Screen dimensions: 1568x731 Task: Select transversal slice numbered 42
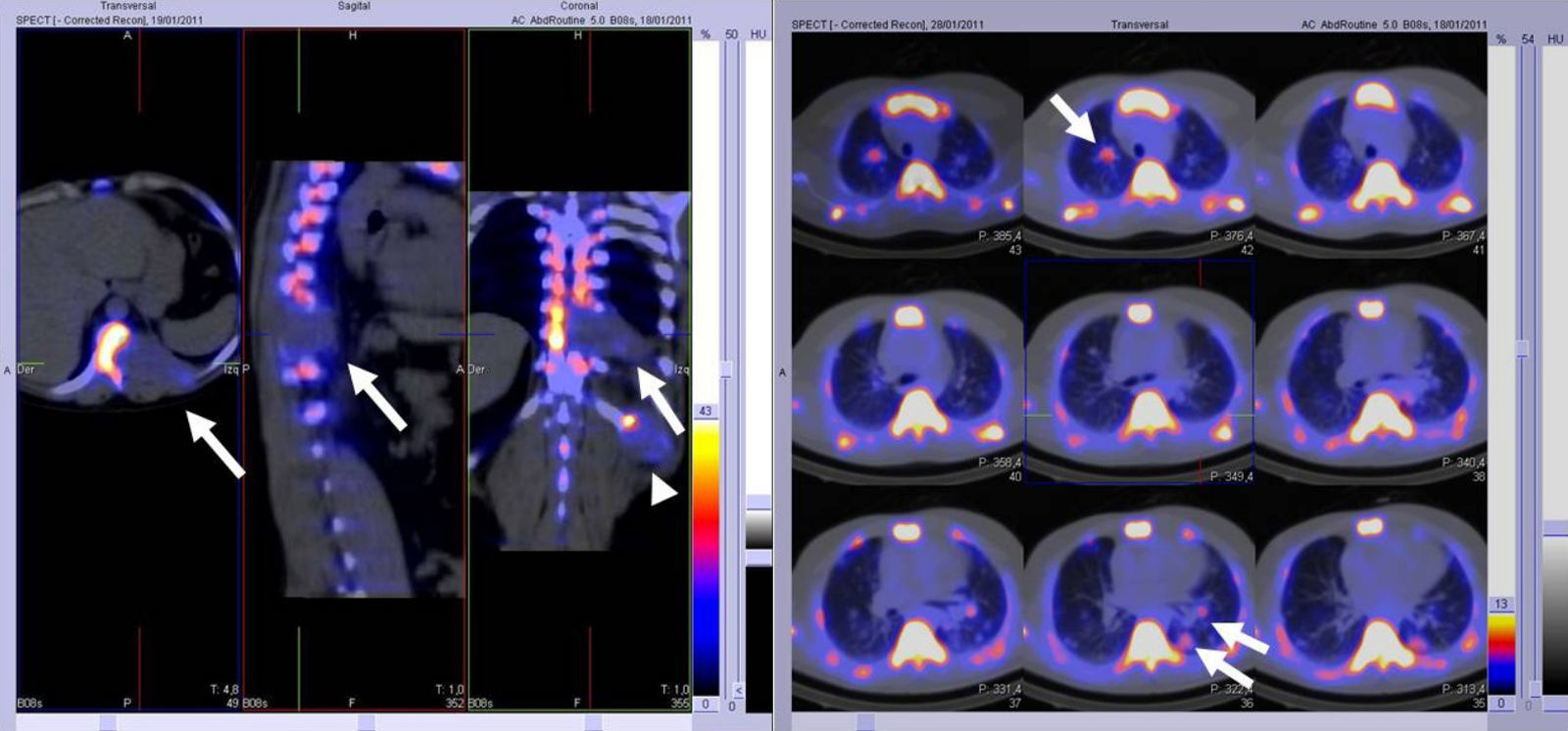[x=1139, y=147]
